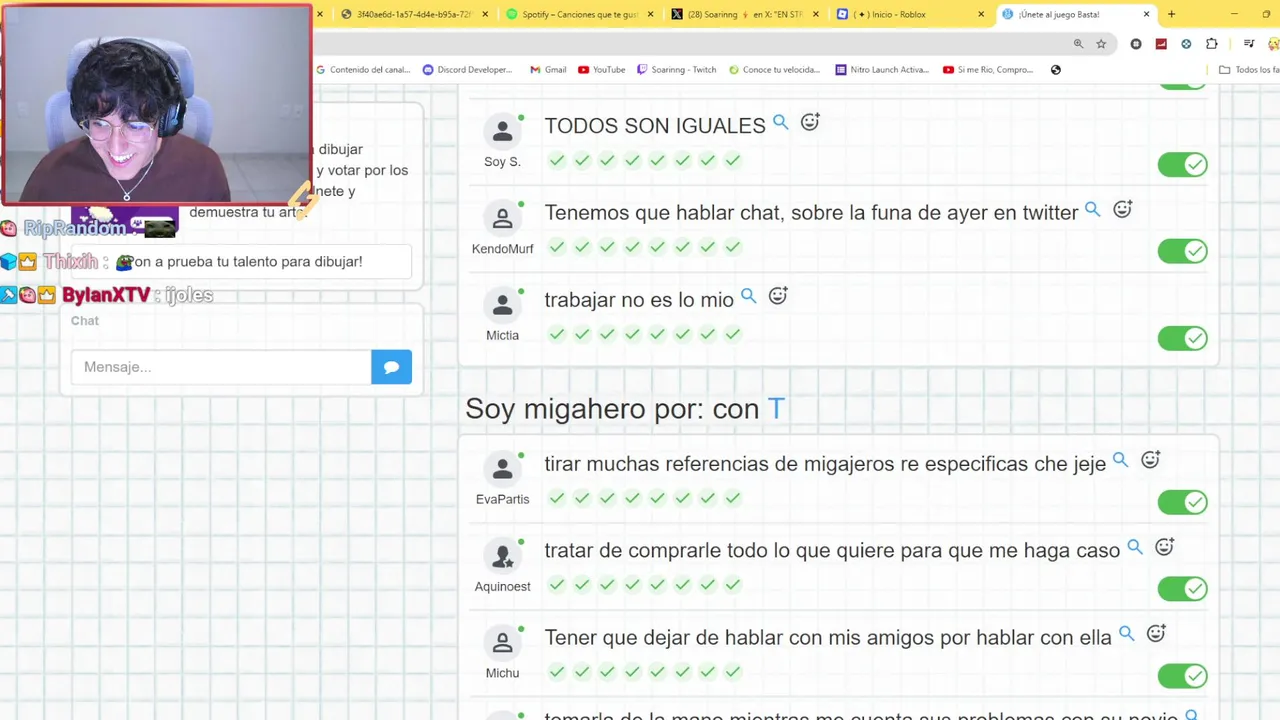React to EvaPartis migajeros answer
This screenshot has width=1280, height=720.
pyautogui.click(x=1150, y=460)
